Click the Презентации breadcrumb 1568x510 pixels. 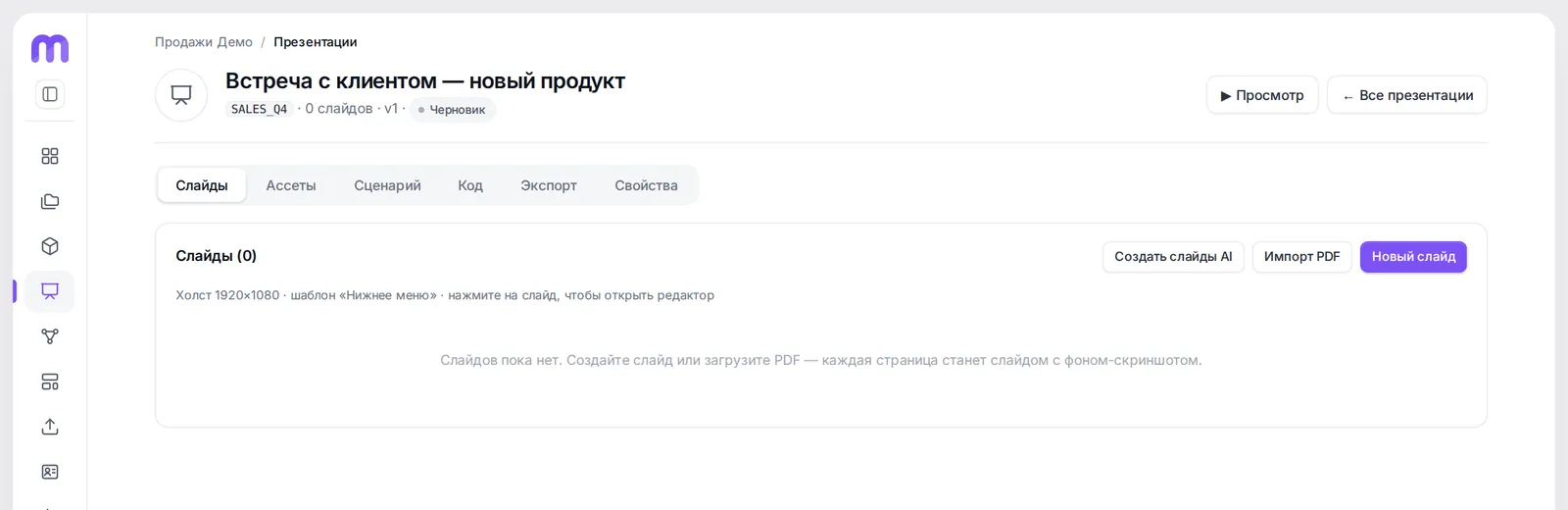[x=316, y=42]
